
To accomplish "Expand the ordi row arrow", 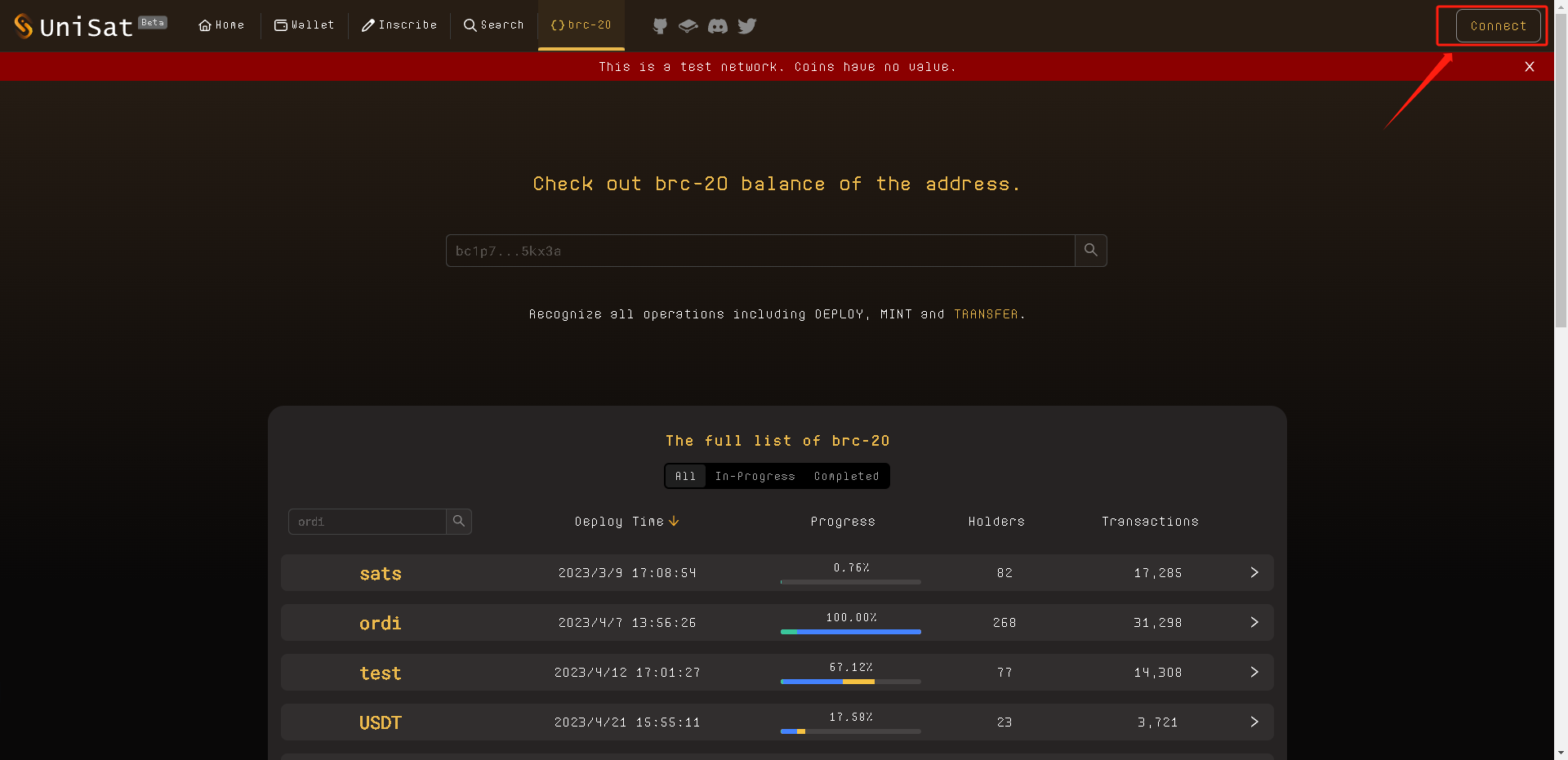I will click(x=1254, y=623).
